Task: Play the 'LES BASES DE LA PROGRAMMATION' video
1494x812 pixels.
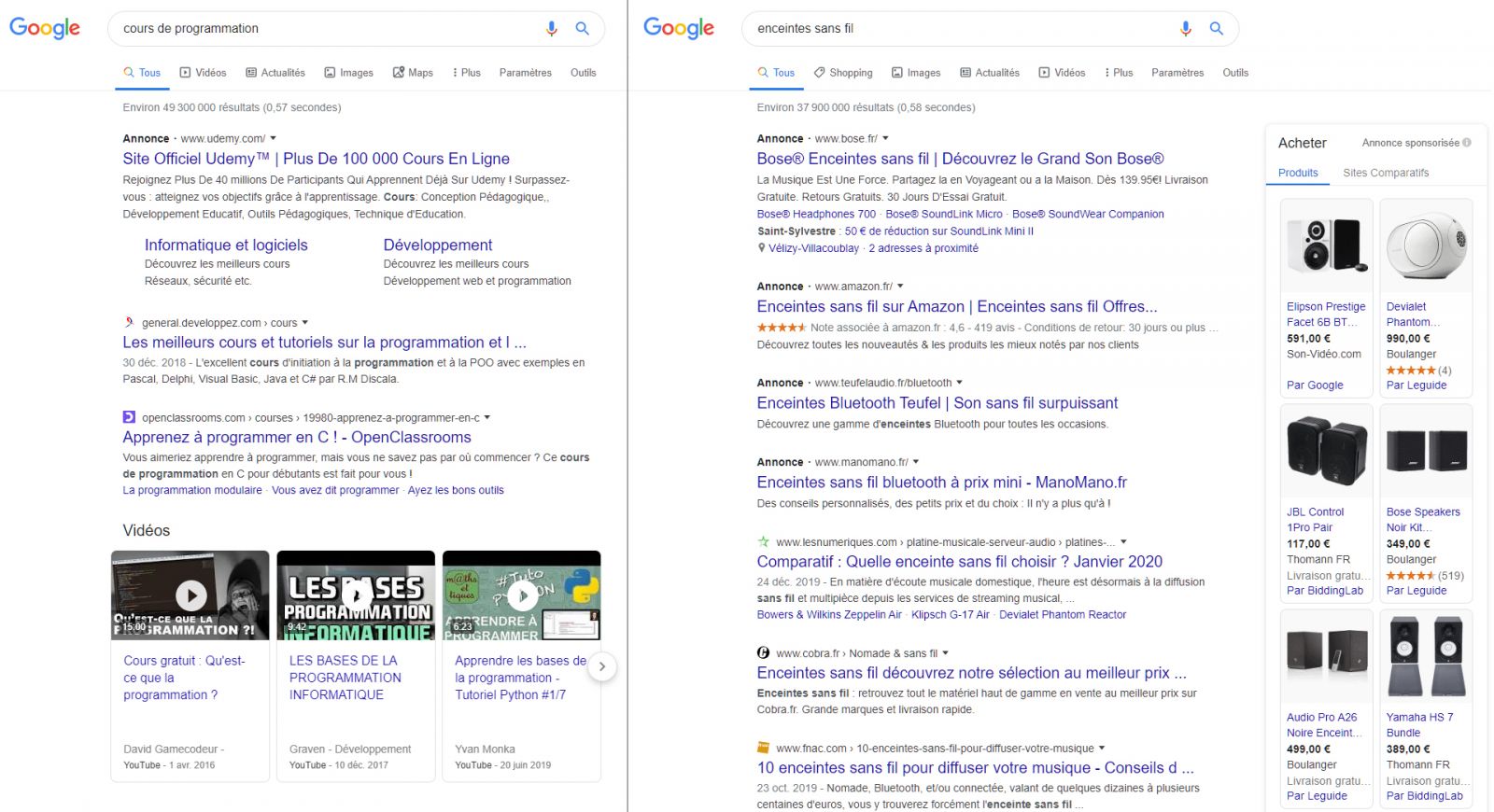Action: (356, 595)
